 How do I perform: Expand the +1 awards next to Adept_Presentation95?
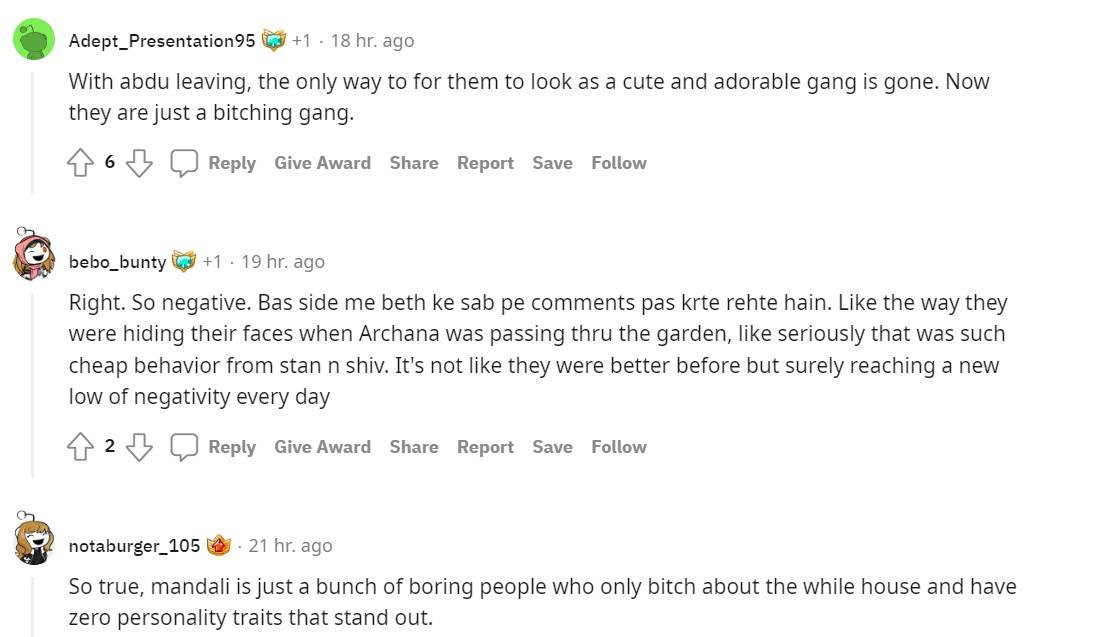[301, 40]
